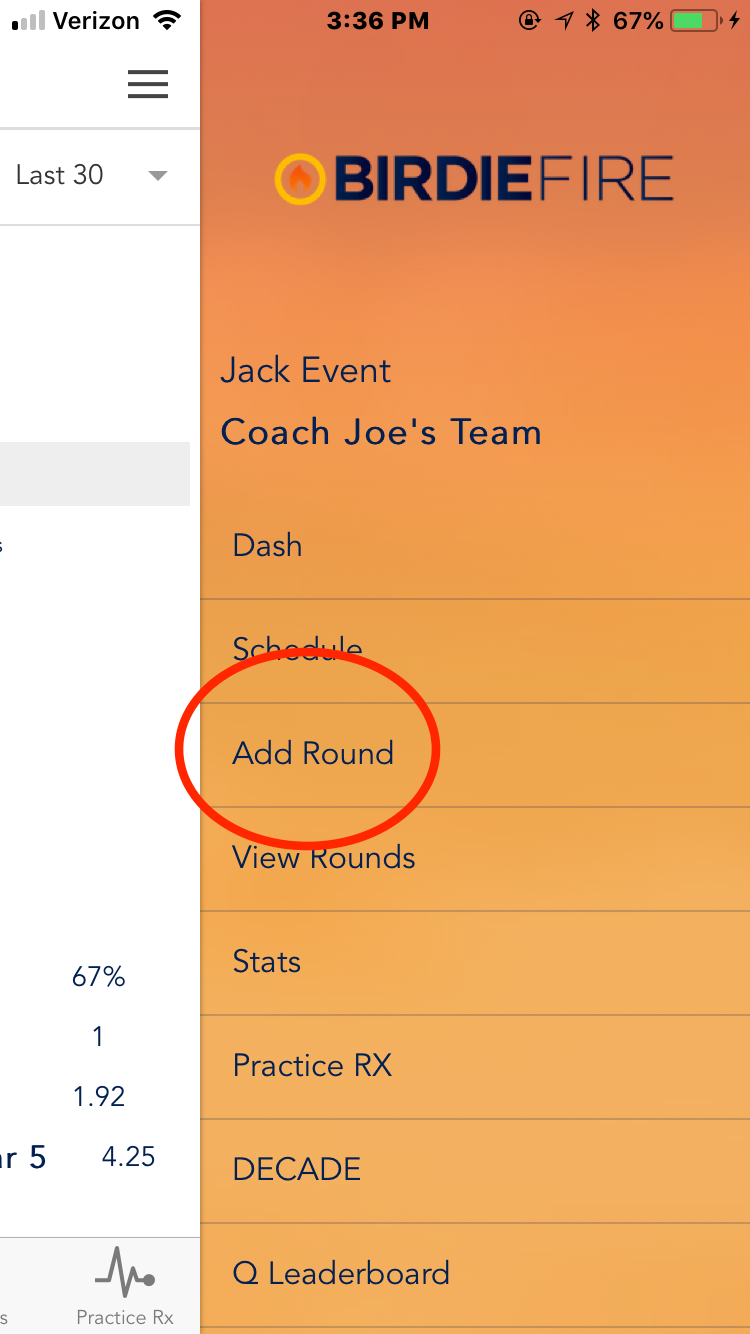Tap the hamburger menu icon

point(148,85)
